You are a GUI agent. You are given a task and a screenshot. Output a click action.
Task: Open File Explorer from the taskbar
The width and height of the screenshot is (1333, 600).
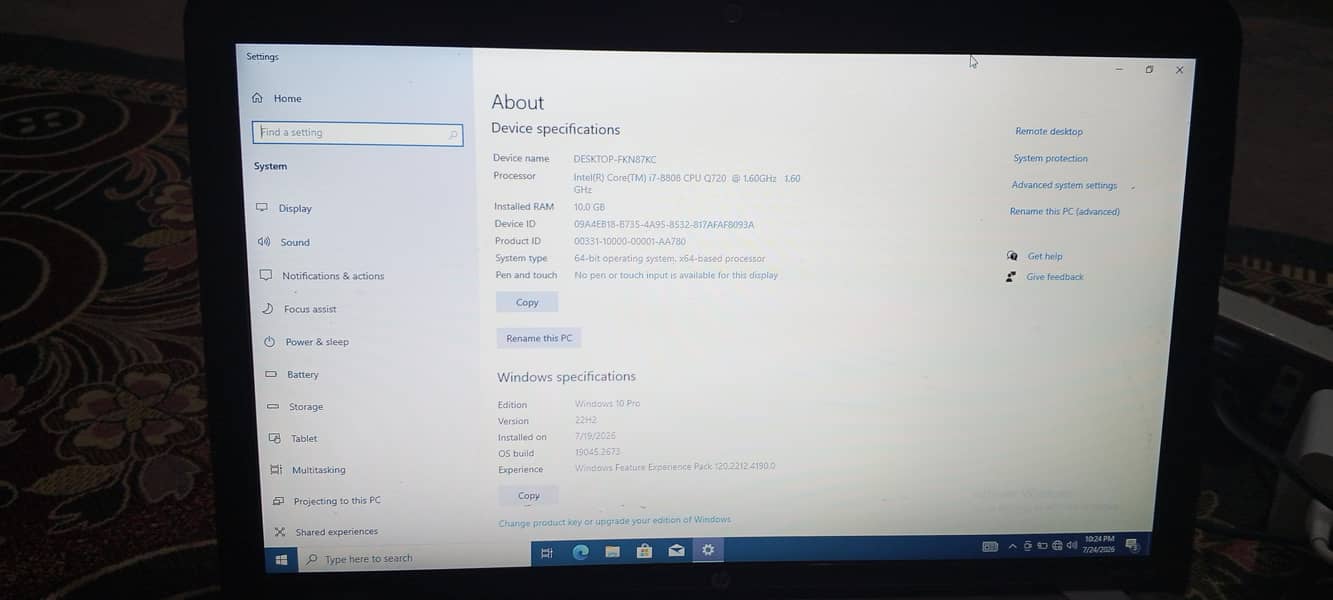612,551
